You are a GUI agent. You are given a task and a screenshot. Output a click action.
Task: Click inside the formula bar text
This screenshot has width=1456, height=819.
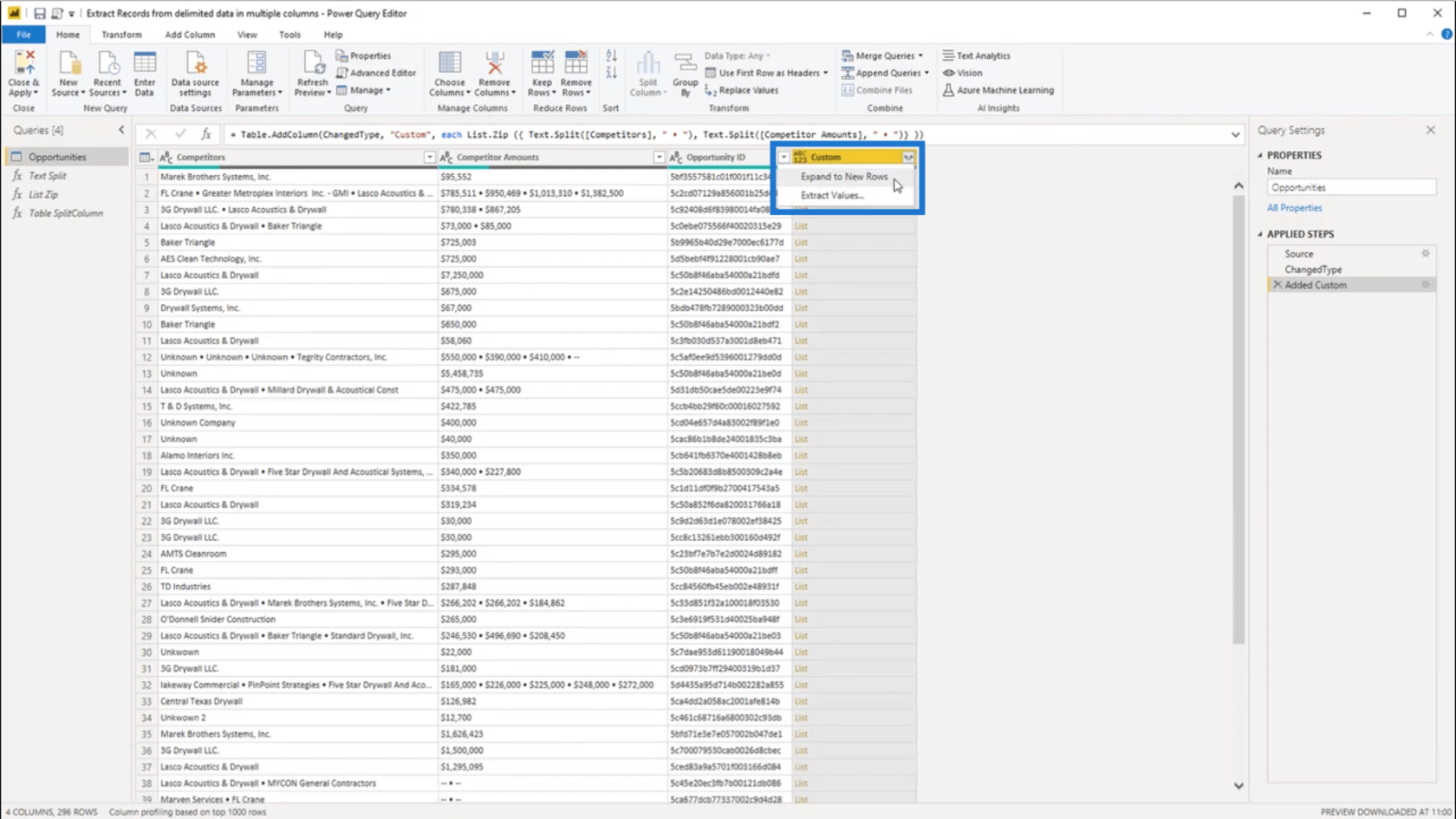(724, 134)
